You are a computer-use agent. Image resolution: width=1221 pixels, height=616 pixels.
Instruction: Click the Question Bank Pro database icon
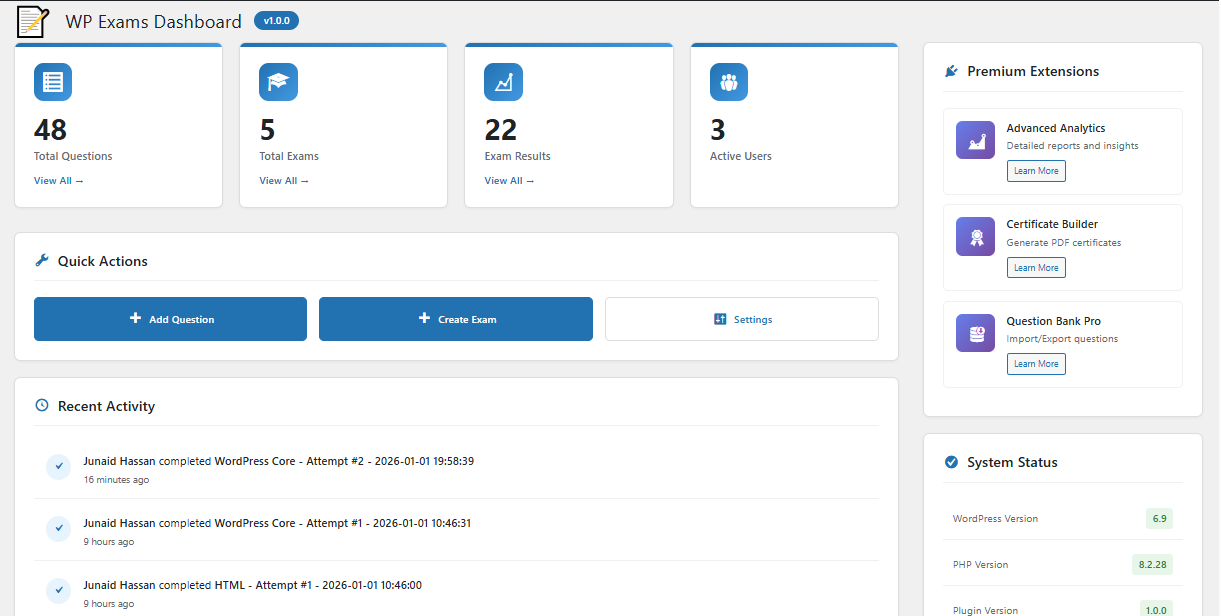click(x=975, y=333)
